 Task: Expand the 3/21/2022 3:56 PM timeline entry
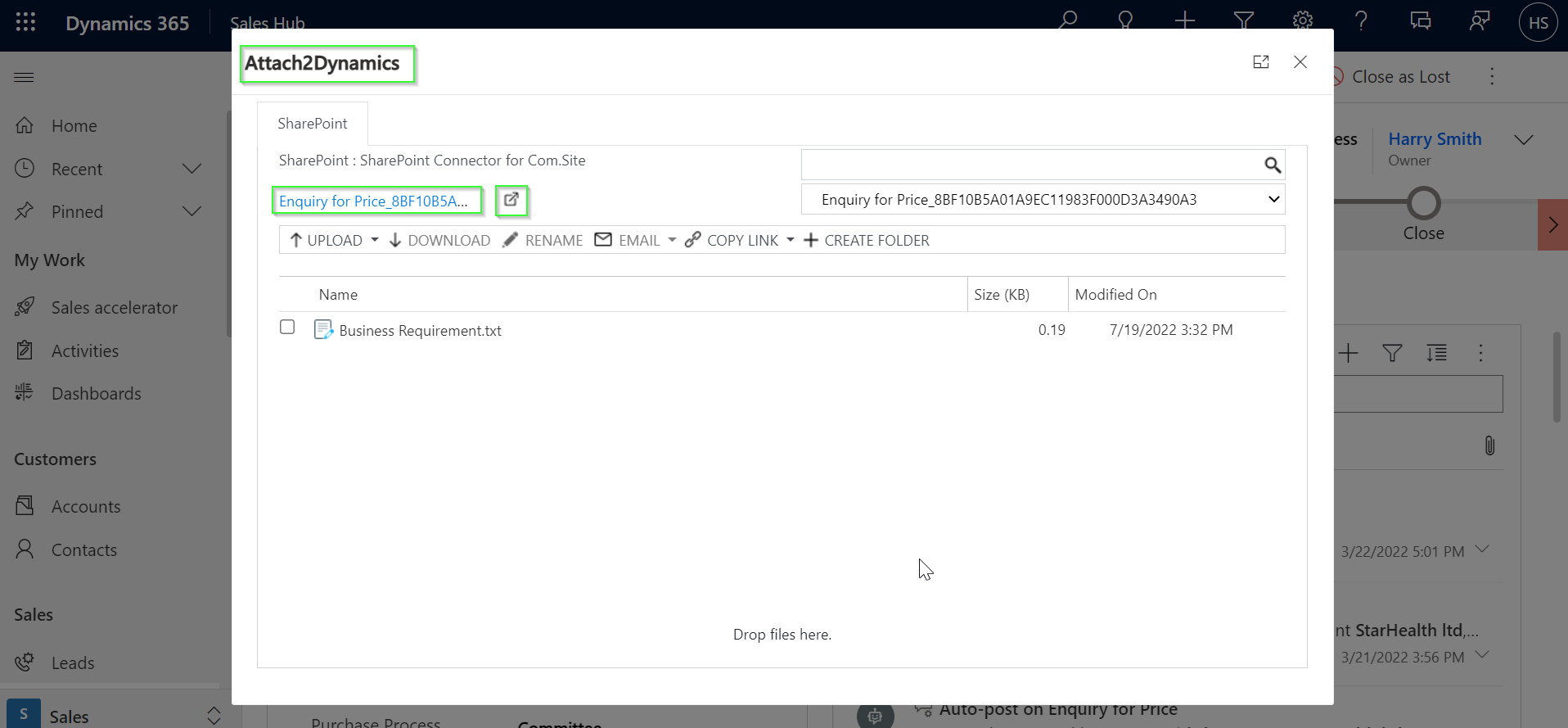[x=1482, y=655]
